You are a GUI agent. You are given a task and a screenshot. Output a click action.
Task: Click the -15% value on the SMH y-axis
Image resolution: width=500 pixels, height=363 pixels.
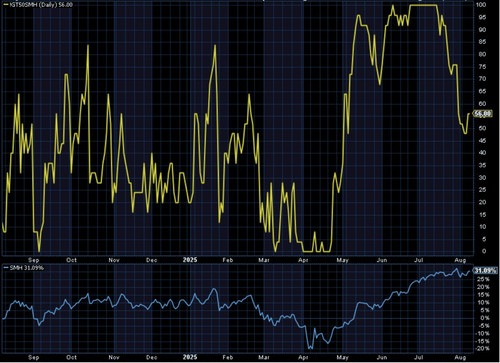[482, 341]
